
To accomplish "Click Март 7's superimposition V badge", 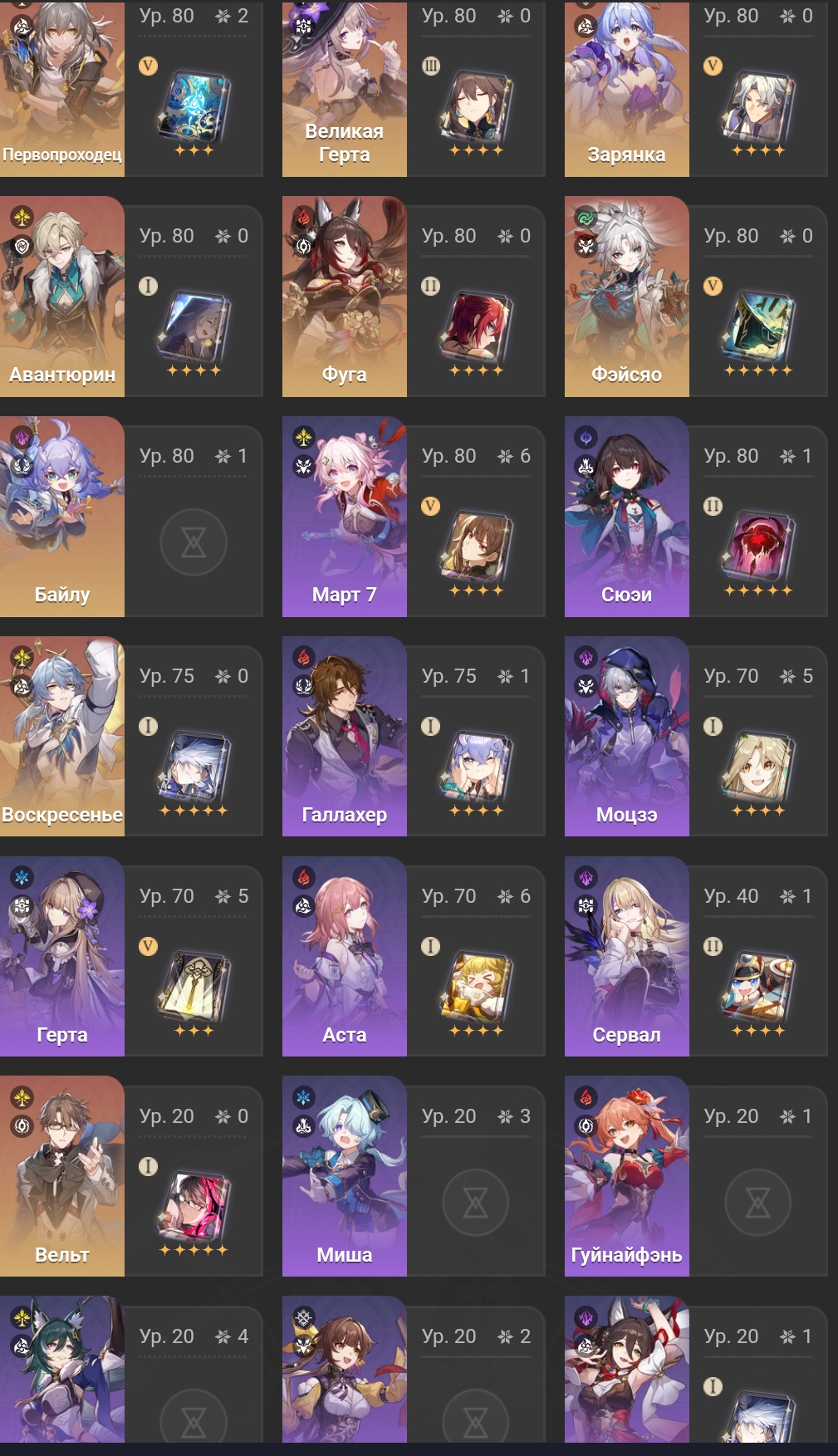I will (430, 506).
